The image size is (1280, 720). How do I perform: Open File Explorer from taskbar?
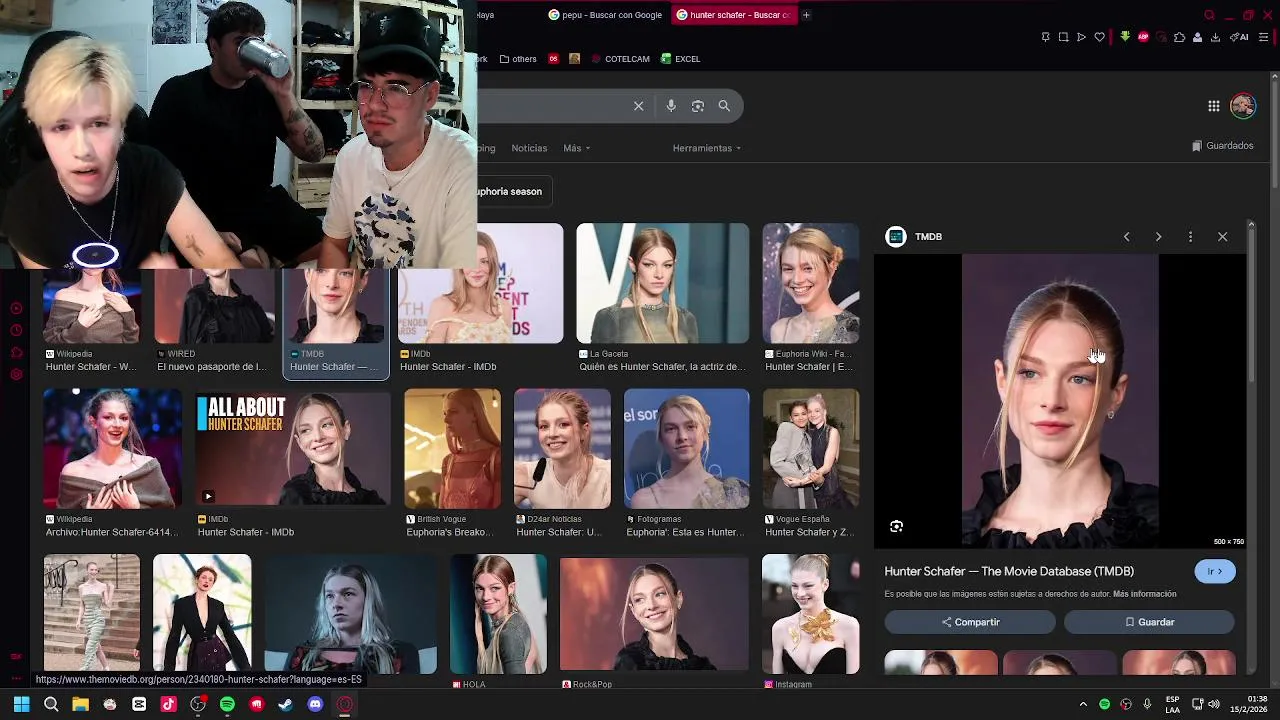tap(80, 704)
